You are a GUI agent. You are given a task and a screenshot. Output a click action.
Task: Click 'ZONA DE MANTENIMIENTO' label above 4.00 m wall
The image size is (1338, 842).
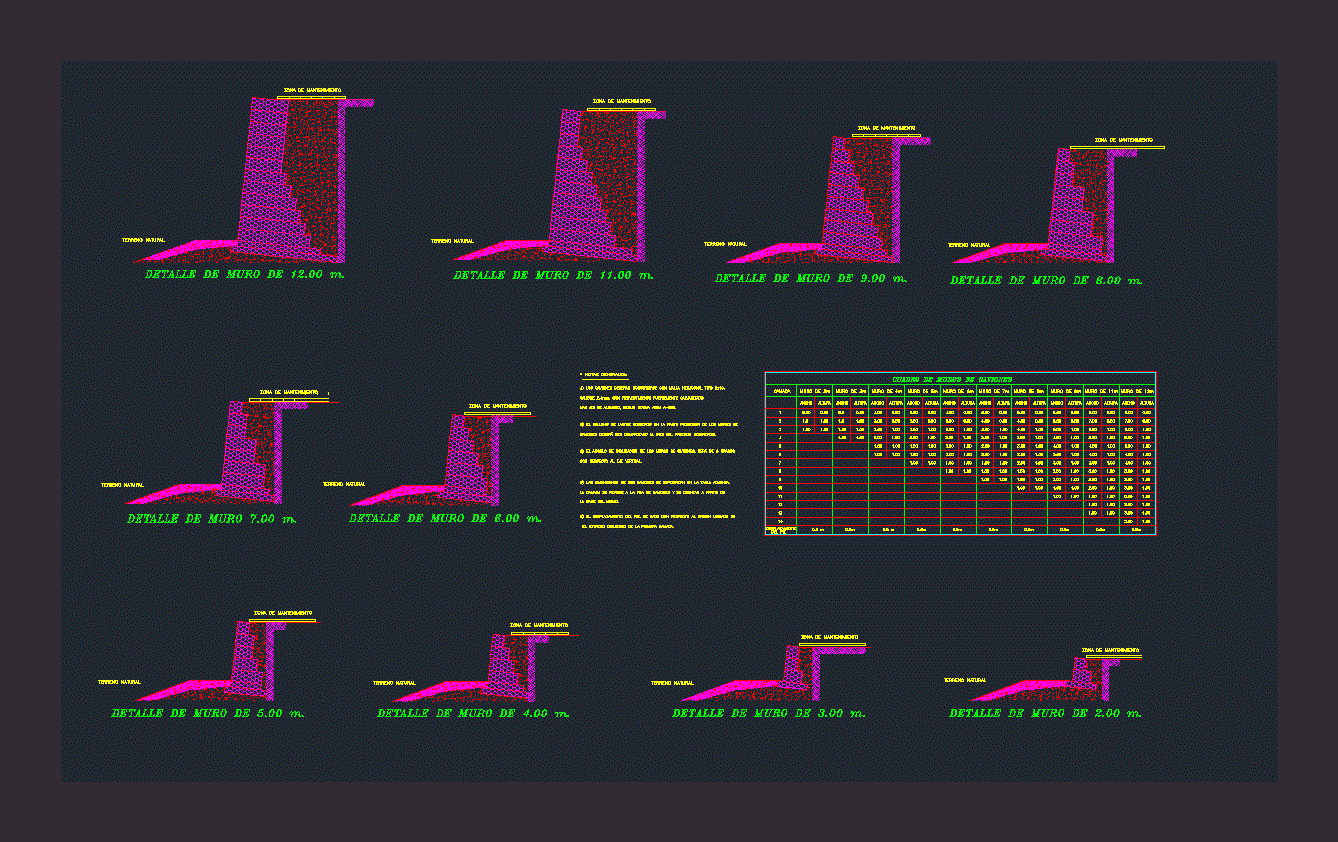pos(538,625)
